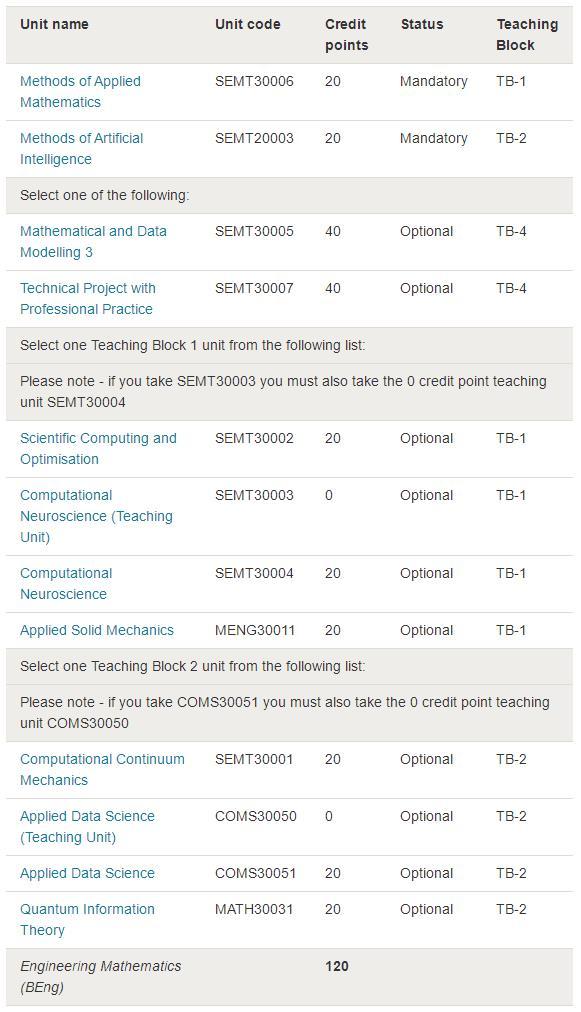Open Applied Data Science unit COMS30051
This screenshot has height=1012, width=581.
coord(87,873)
